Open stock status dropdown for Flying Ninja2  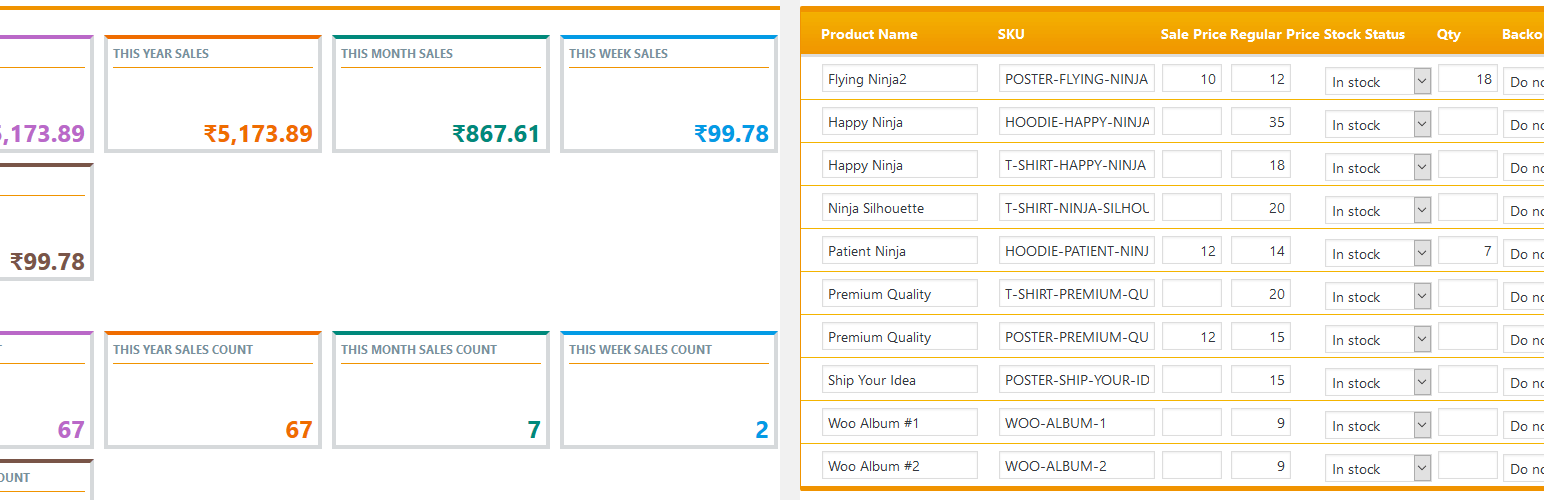click(x=1378, y=81)
